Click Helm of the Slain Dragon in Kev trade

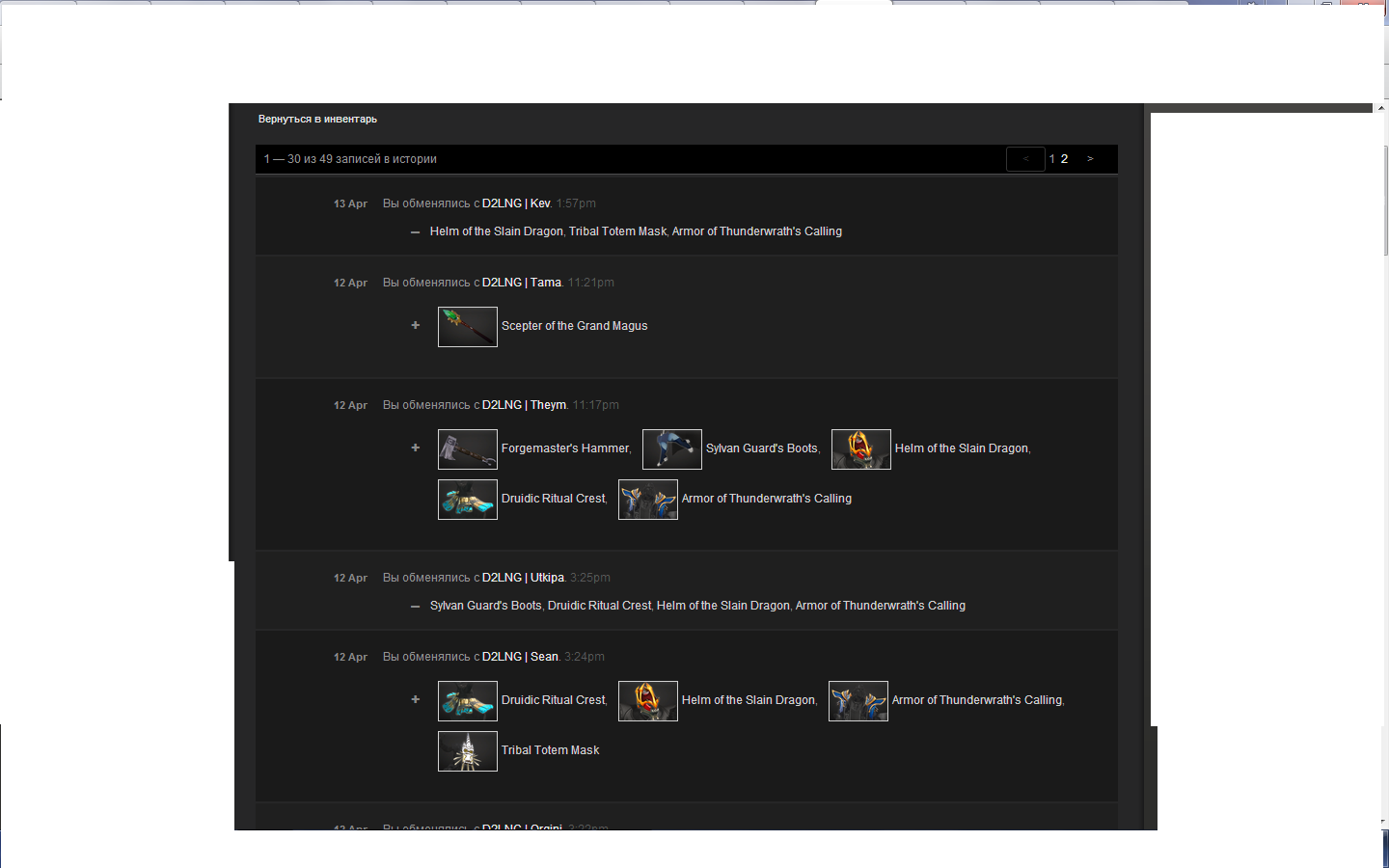tap(496, 231)
